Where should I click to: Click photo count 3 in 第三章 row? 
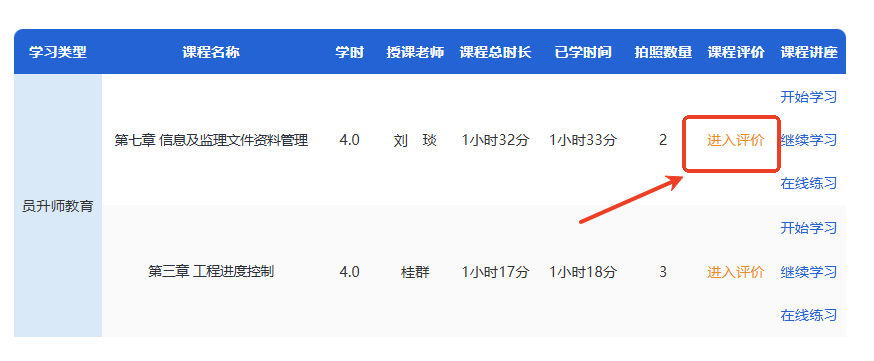click(x=663, y=272)
